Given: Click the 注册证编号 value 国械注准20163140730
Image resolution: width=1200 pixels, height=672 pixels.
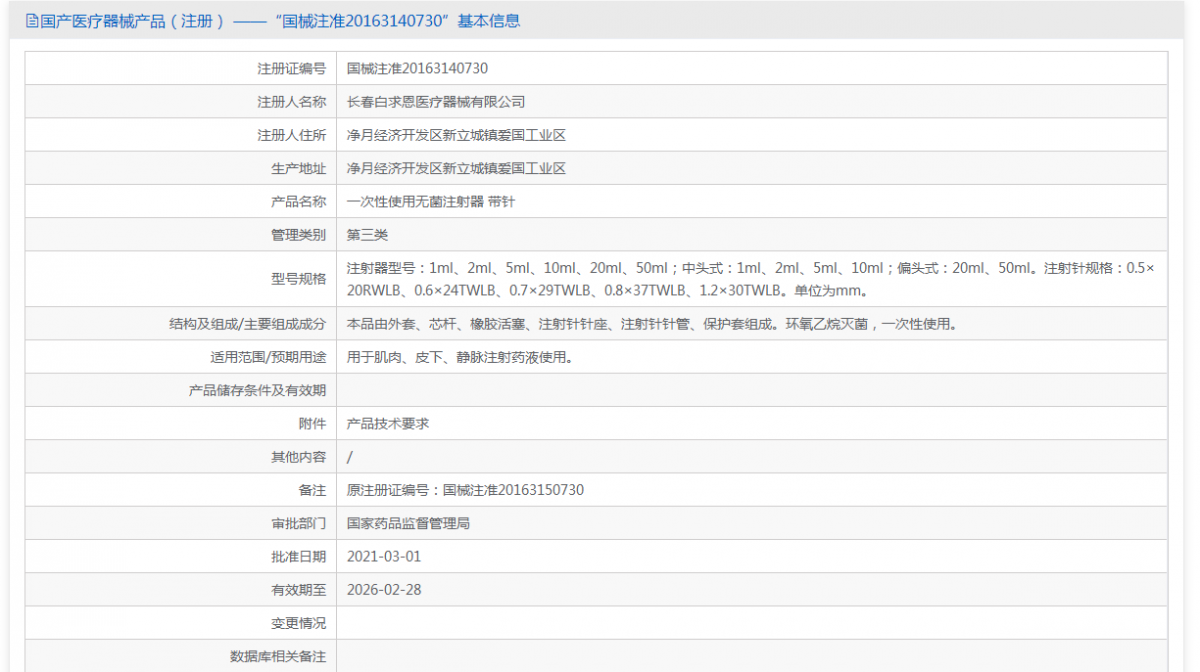Looking at the screenshot, I should pyautogui.click(x=417, y=69).
